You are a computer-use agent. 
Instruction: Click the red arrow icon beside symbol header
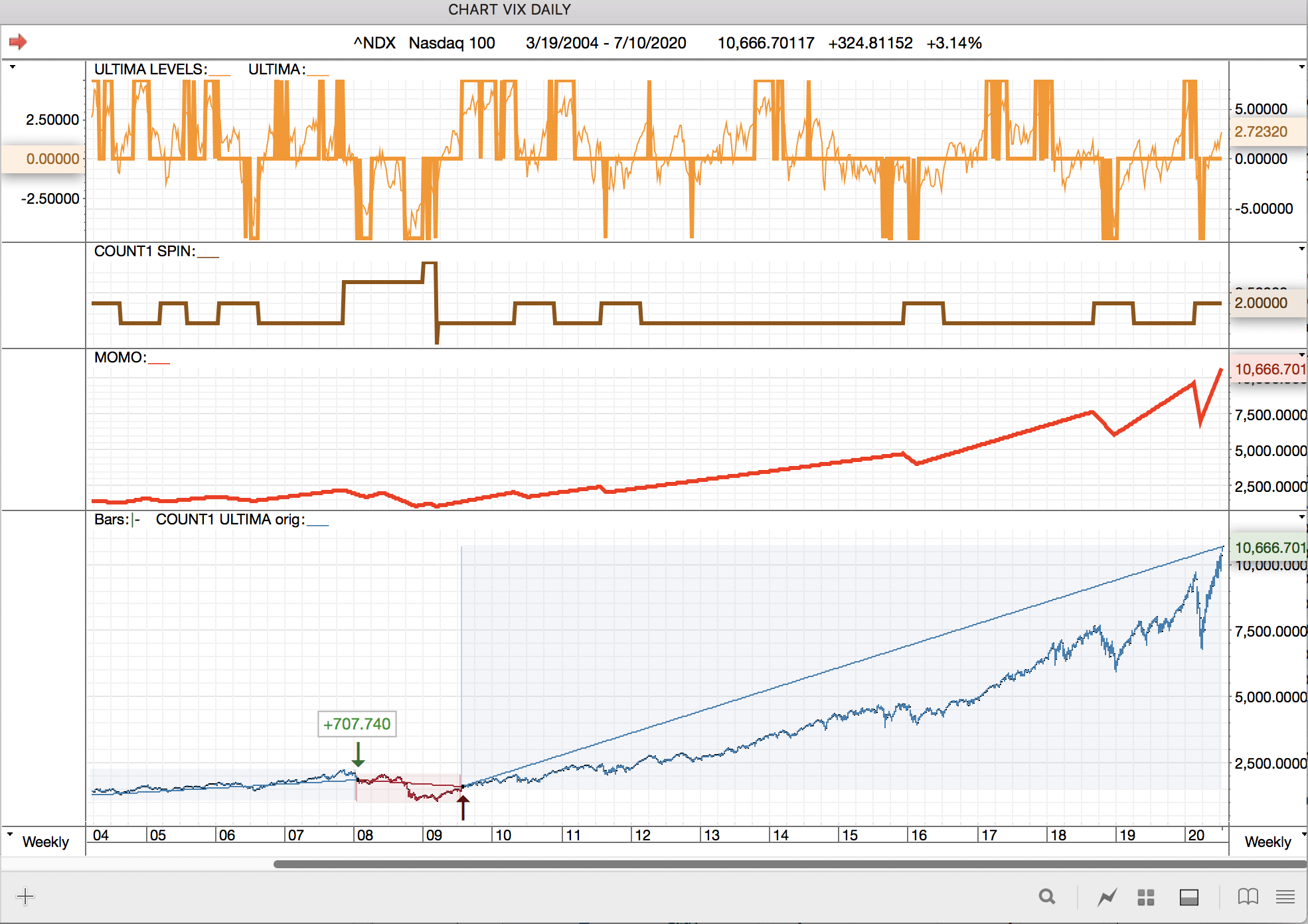[18, 42]
